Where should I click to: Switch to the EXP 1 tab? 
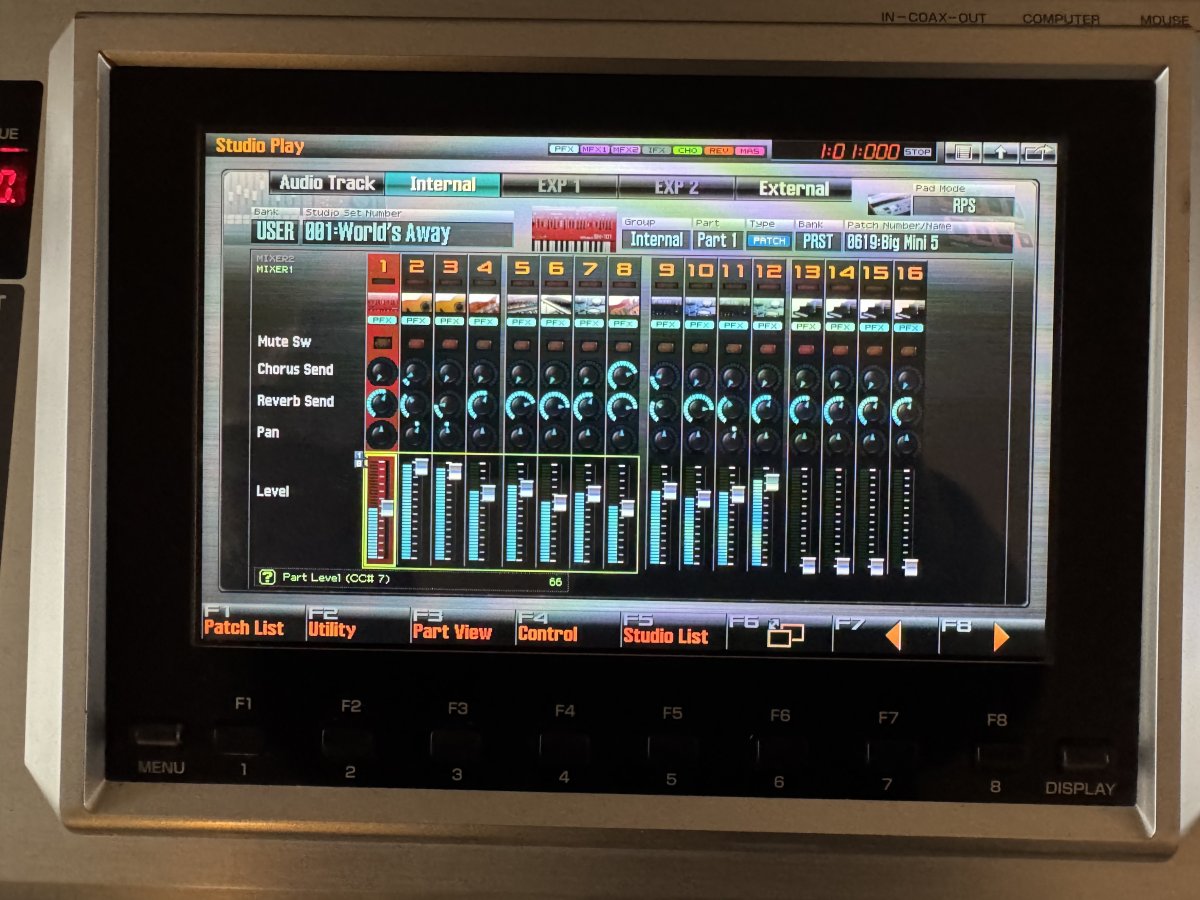coord(560,187)
